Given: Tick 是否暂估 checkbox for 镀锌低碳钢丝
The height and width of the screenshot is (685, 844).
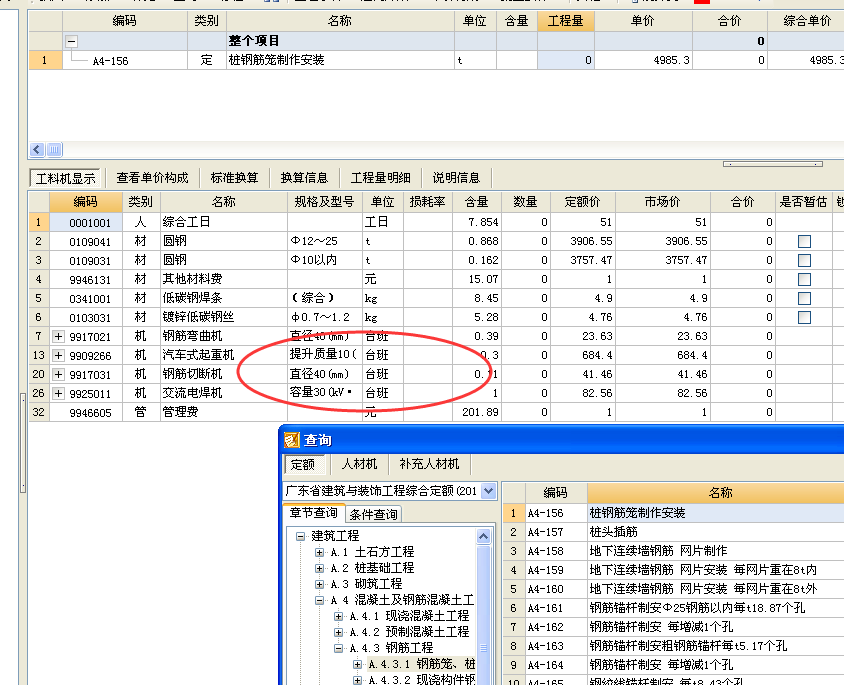Looking at the screenshot, I should pos(804,317).
